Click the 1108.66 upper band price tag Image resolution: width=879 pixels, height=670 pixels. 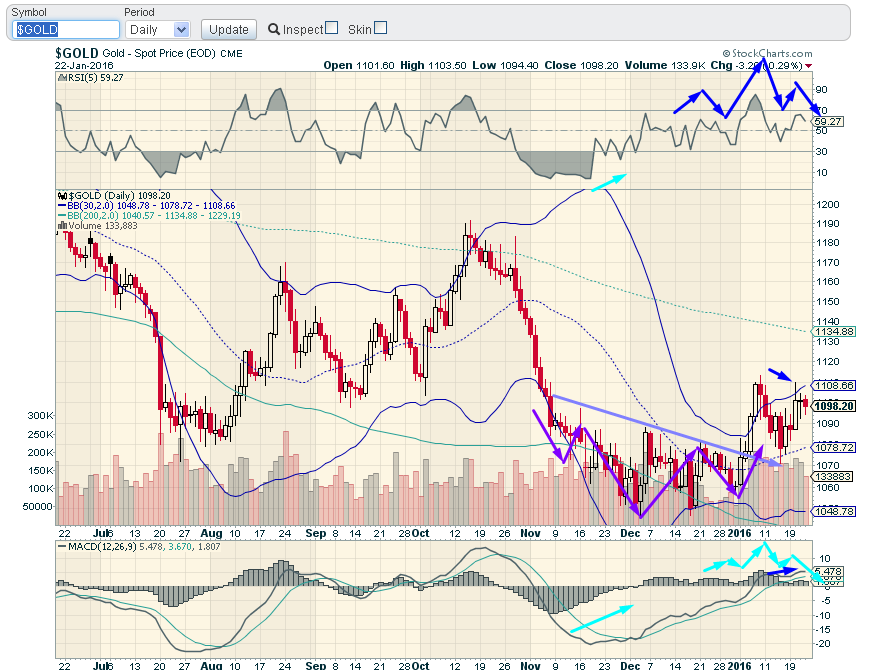(x=834, y=385)
